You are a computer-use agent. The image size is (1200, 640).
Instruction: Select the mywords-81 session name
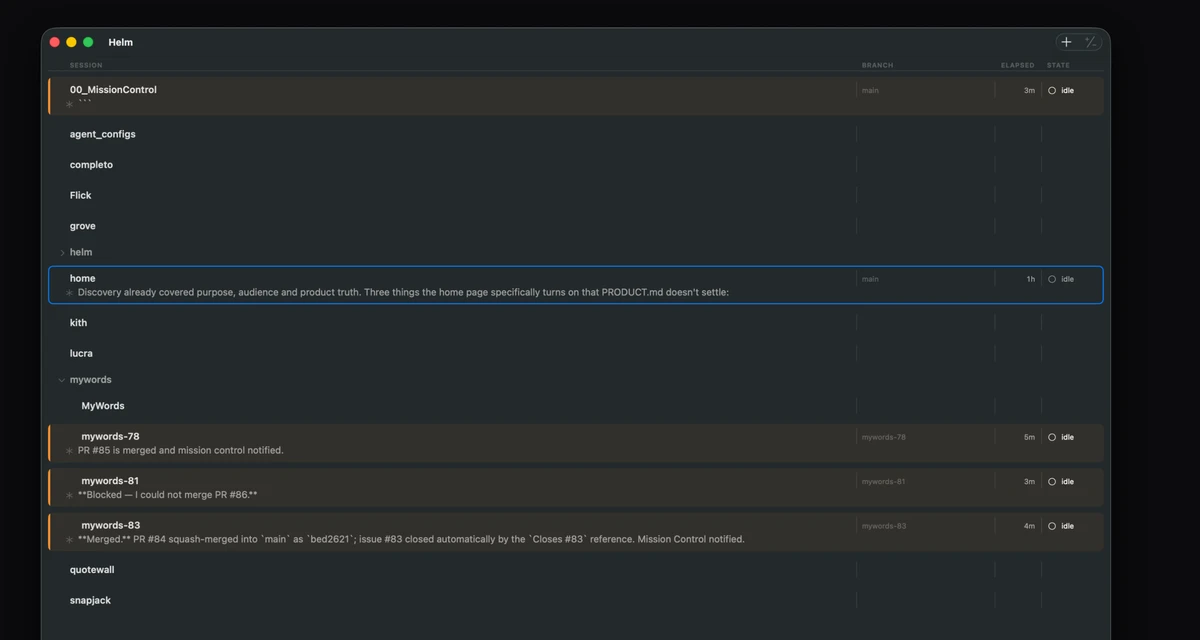coord(110,481)
